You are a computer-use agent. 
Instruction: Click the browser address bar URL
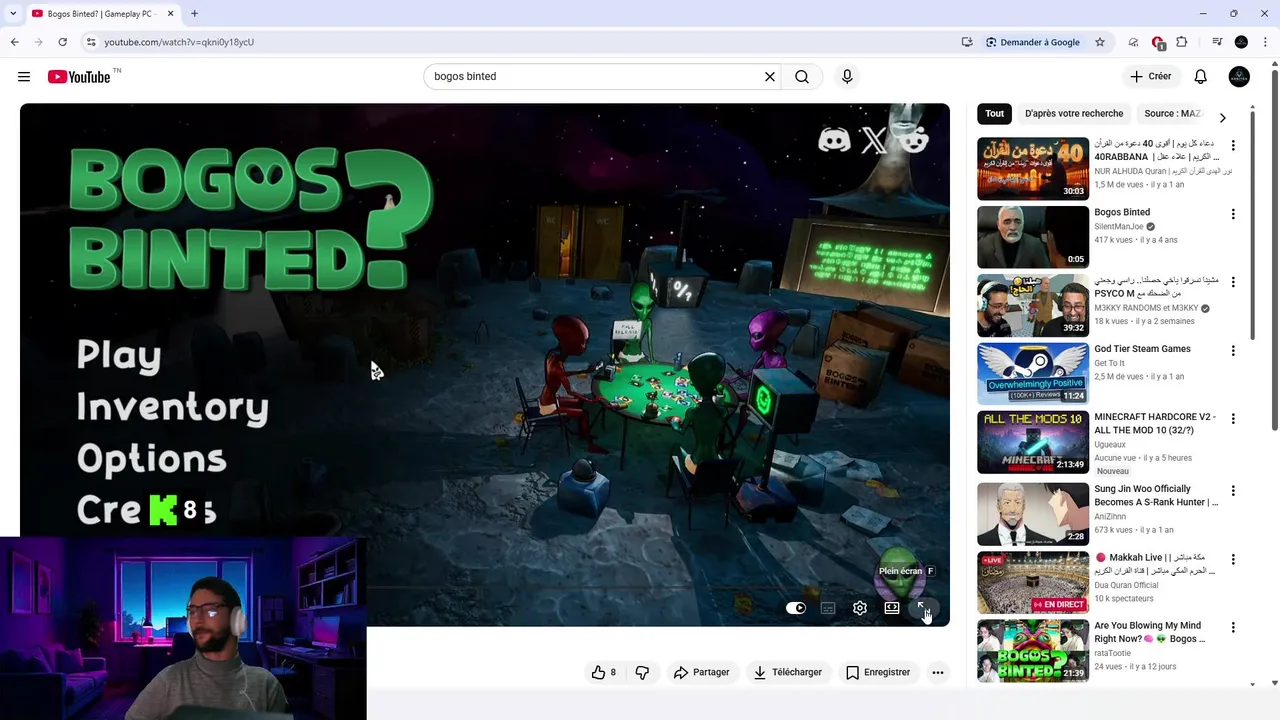tap(179, 42)
